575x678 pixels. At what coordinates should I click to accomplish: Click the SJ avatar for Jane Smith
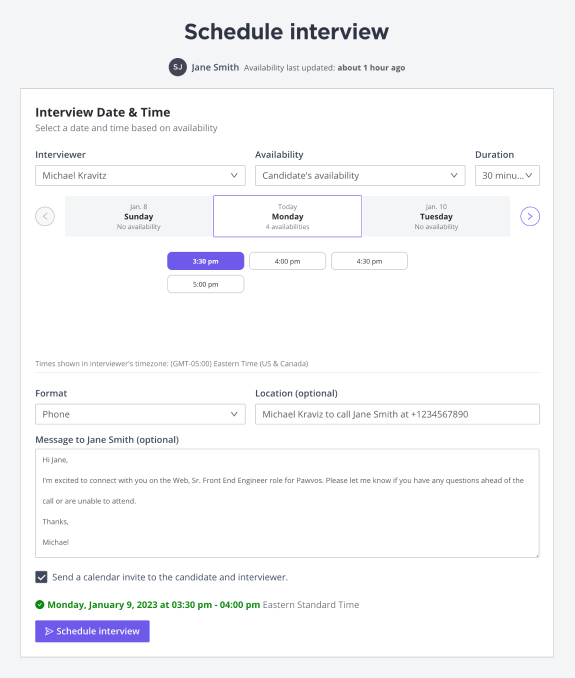pyautogui.click(x=178, y=67)
